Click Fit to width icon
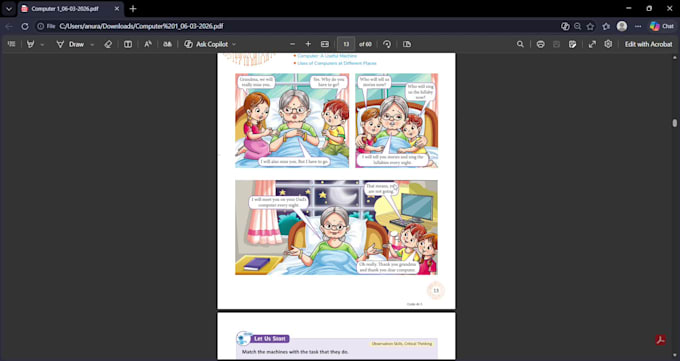 (x=325, y=44)
